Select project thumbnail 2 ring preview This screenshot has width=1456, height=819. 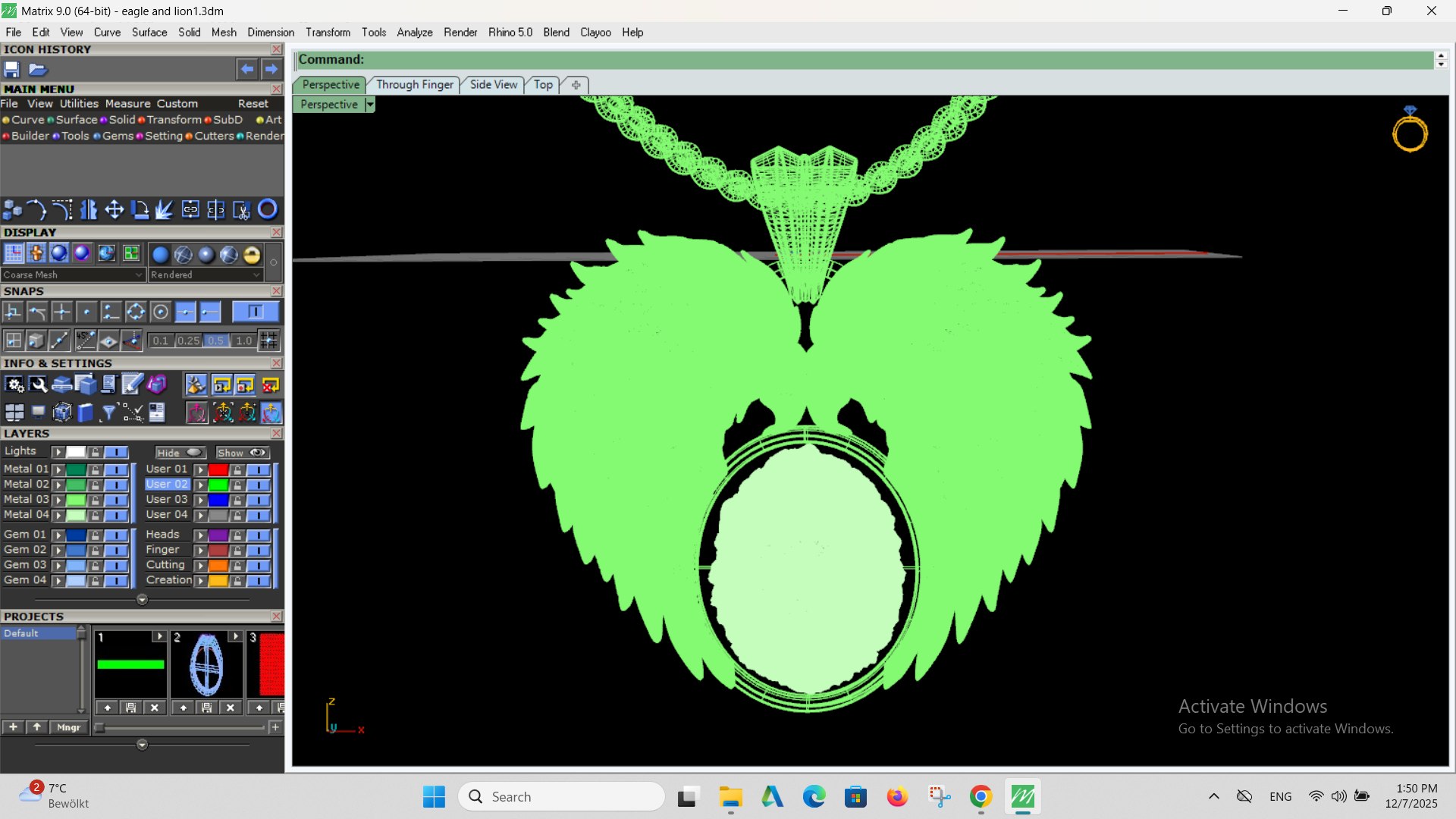pyautogui.click(x=206, y=666)
